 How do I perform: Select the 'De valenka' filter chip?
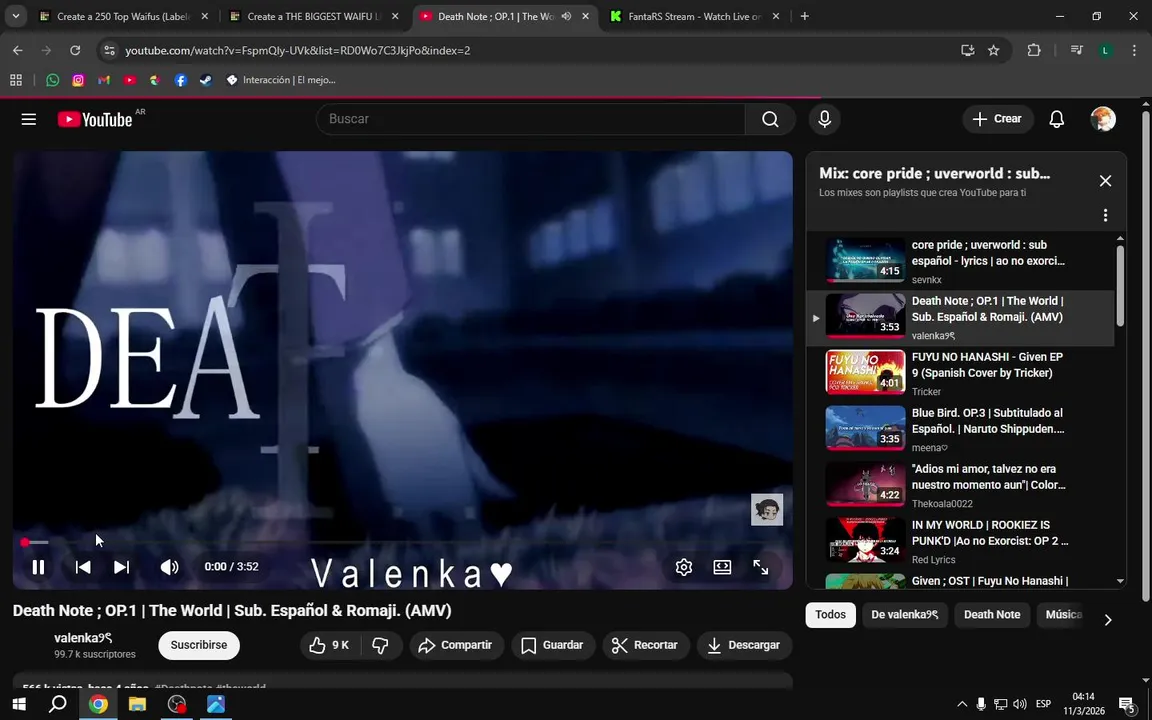point(904,614)
